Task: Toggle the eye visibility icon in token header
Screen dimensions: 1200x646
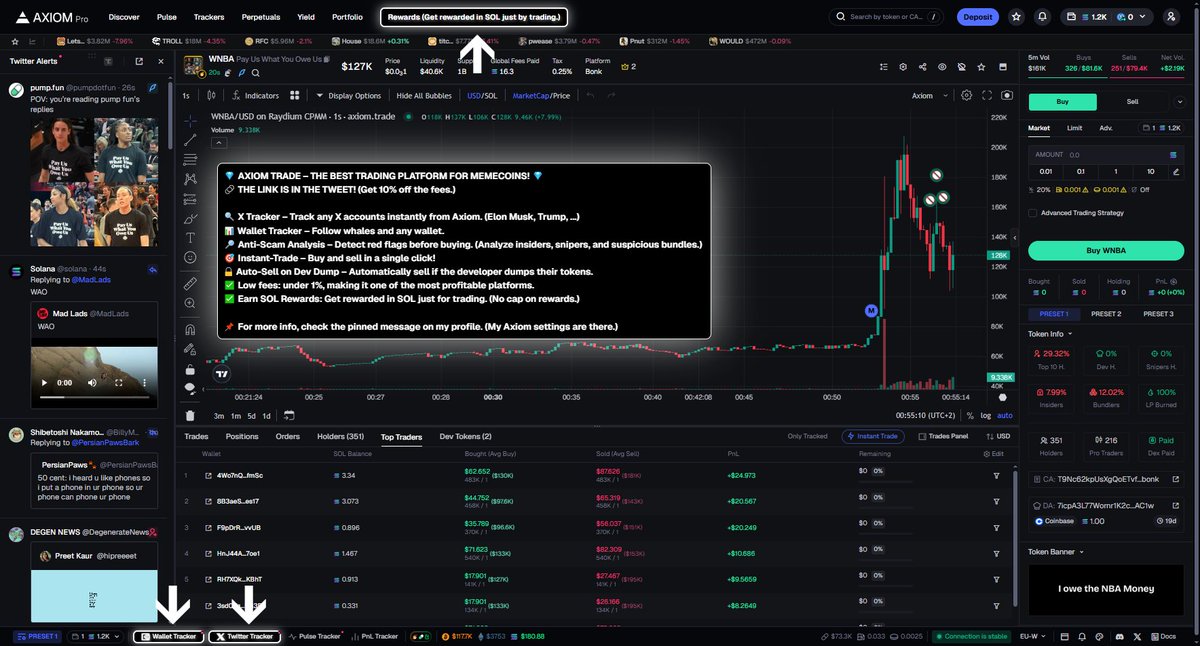Action: point(942,67)
